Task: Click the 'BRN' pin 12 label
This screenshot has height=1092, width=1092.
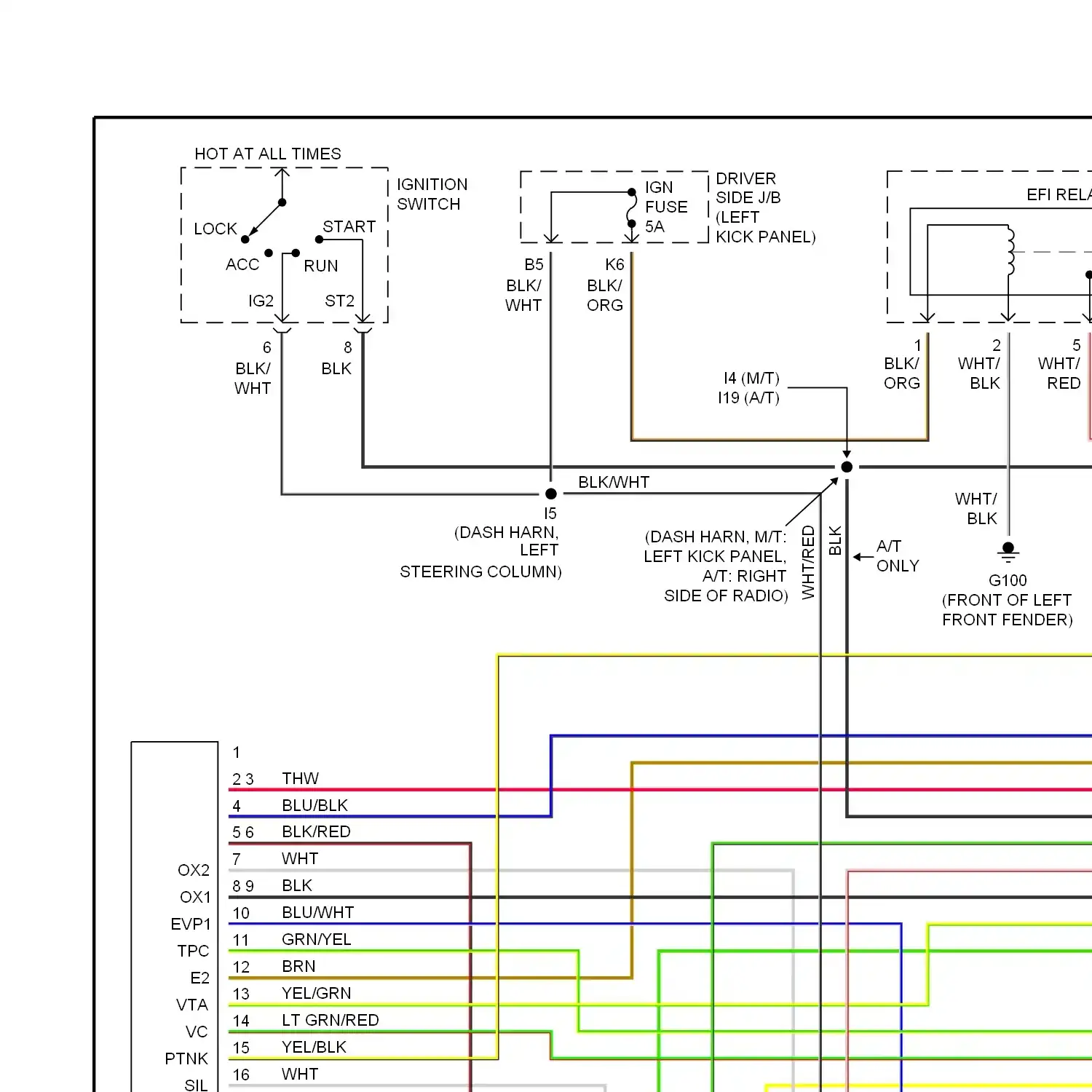Action: tap(298, 966)
